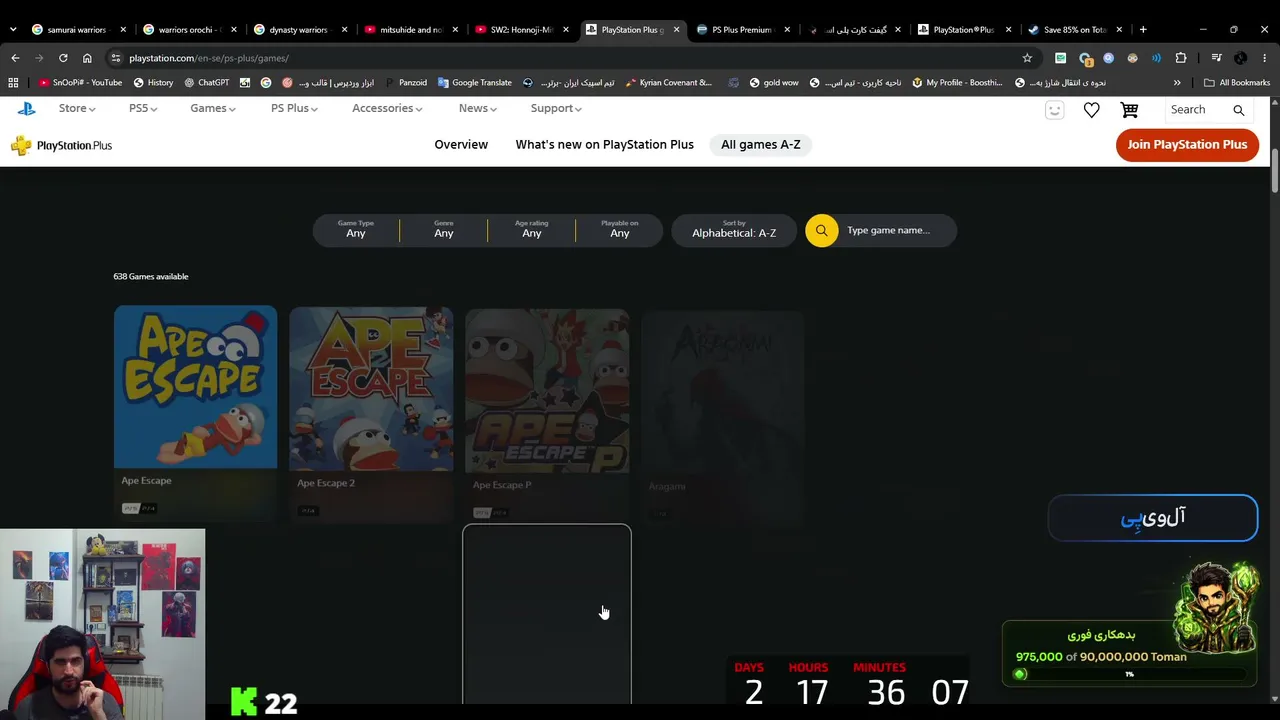Click the yellow game search icon

[821, 231]
